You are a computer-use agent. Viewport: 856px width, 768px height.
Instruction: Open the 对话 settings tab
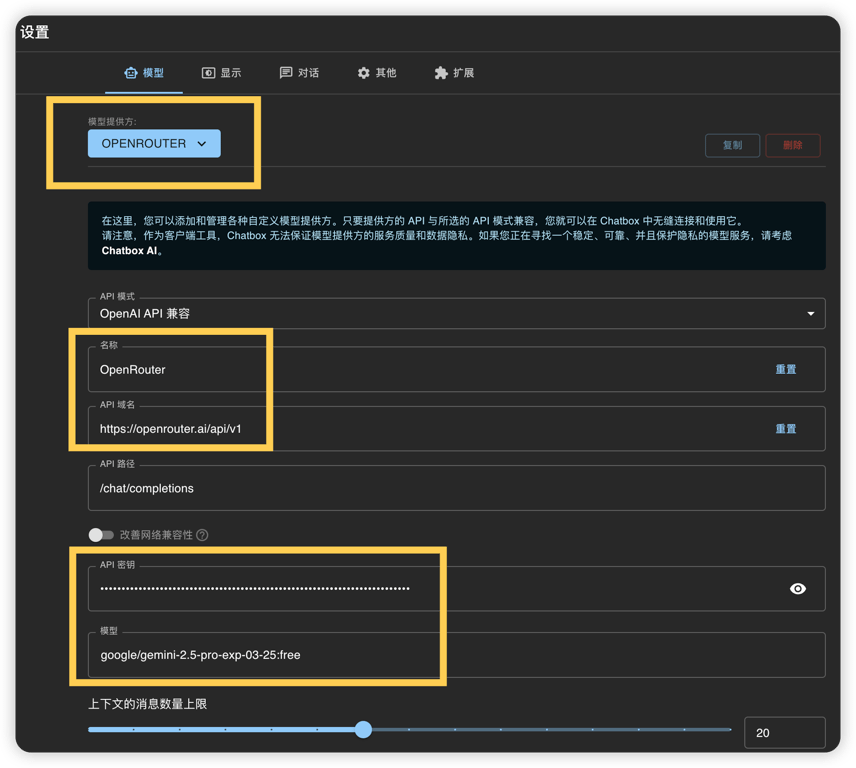299,73
